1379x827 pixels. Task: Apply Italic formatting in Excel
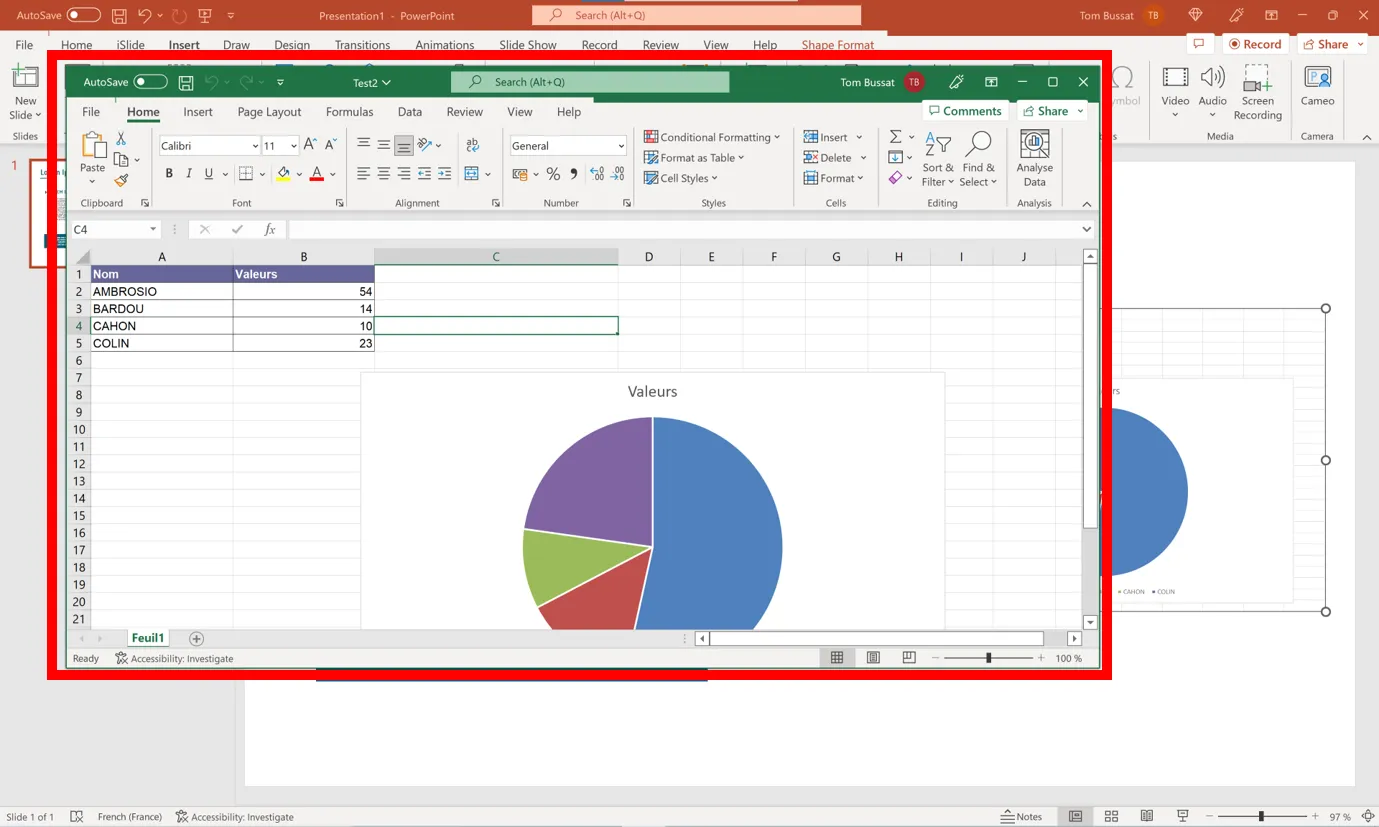[189, 174]
